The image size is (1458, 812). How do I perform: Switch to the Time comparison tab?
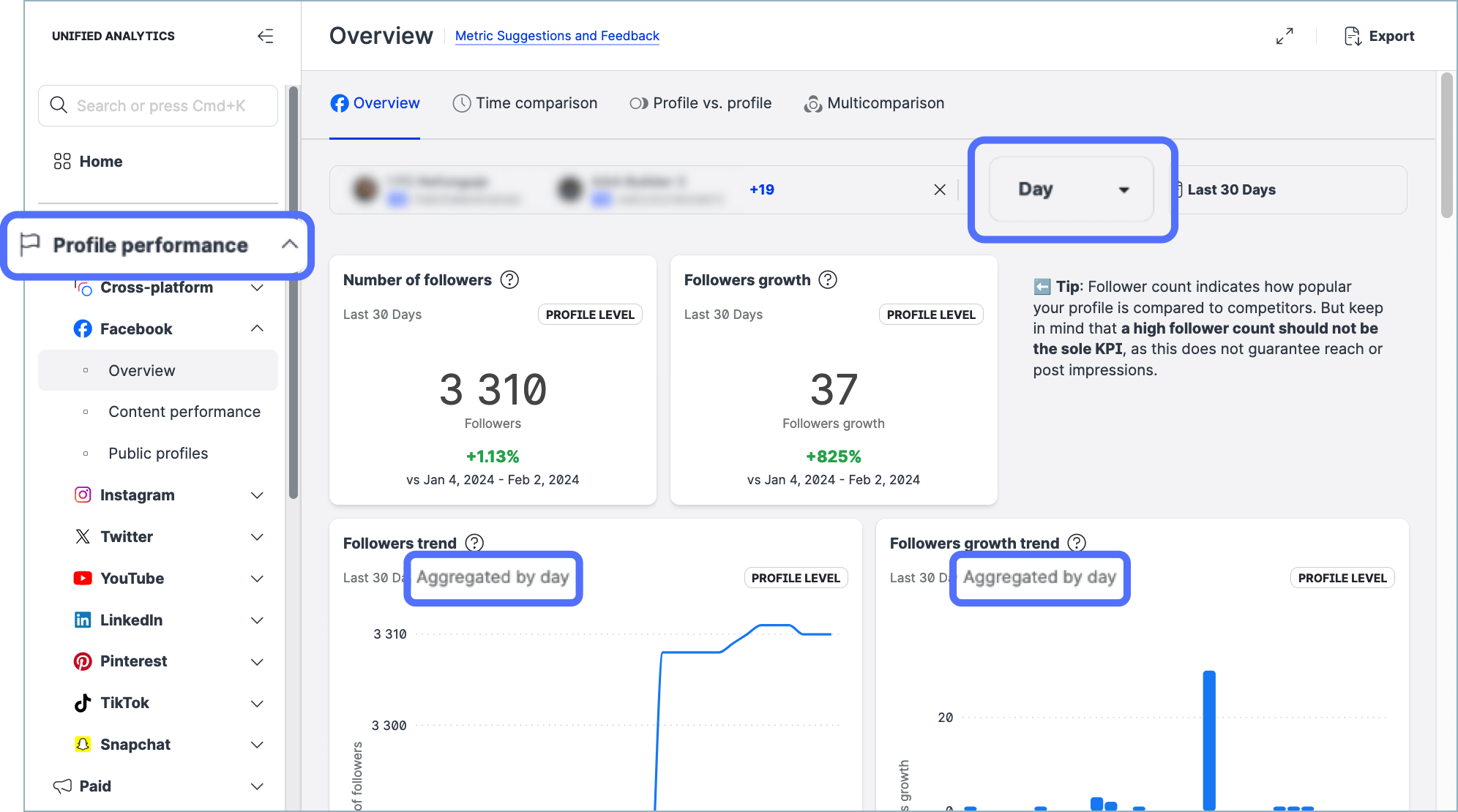(x=525, y=103)
